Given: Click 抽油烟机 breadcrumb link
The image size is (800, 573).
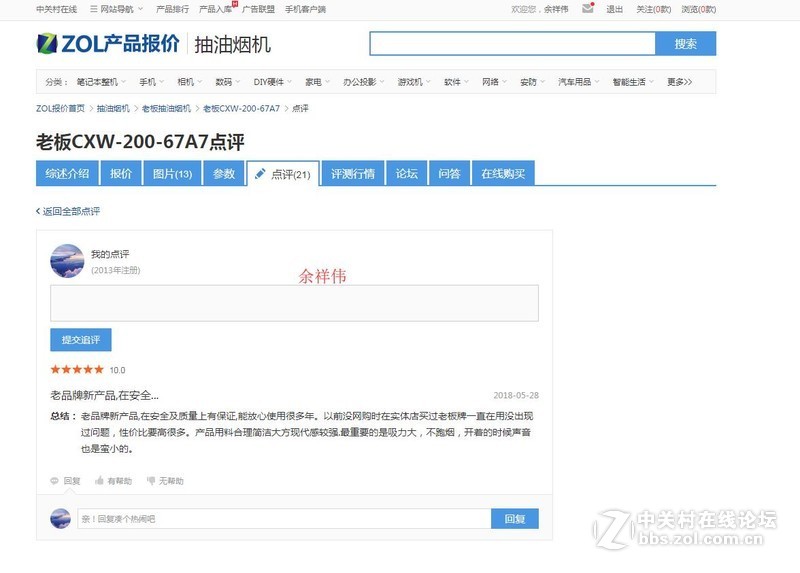Looking at the screenshot, I should [113, 108].
